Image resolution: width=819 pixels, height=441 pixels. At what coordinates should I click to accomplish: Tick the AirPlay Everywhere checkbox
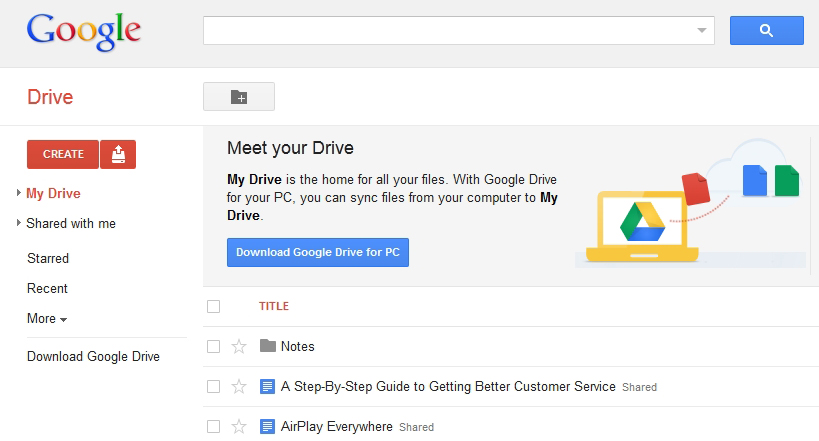tap(213, 426)
